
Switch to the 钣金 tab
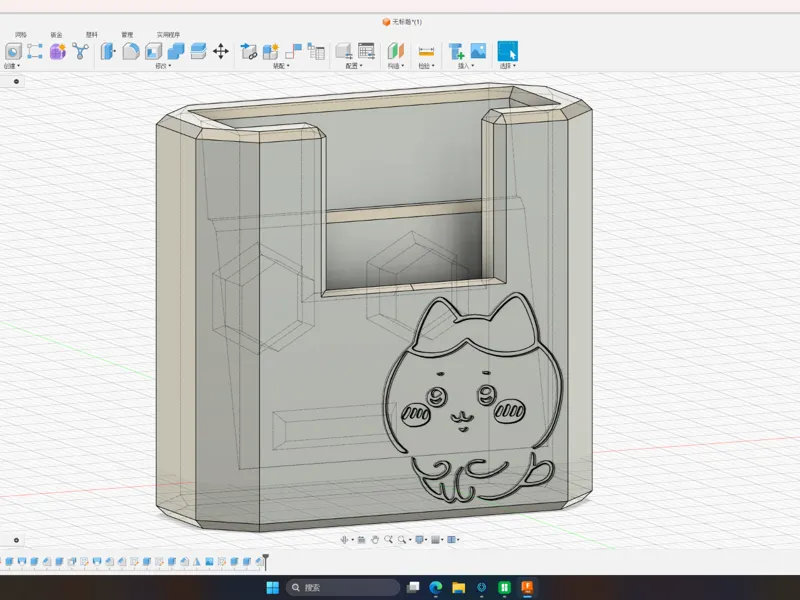[x=56, y=35]
